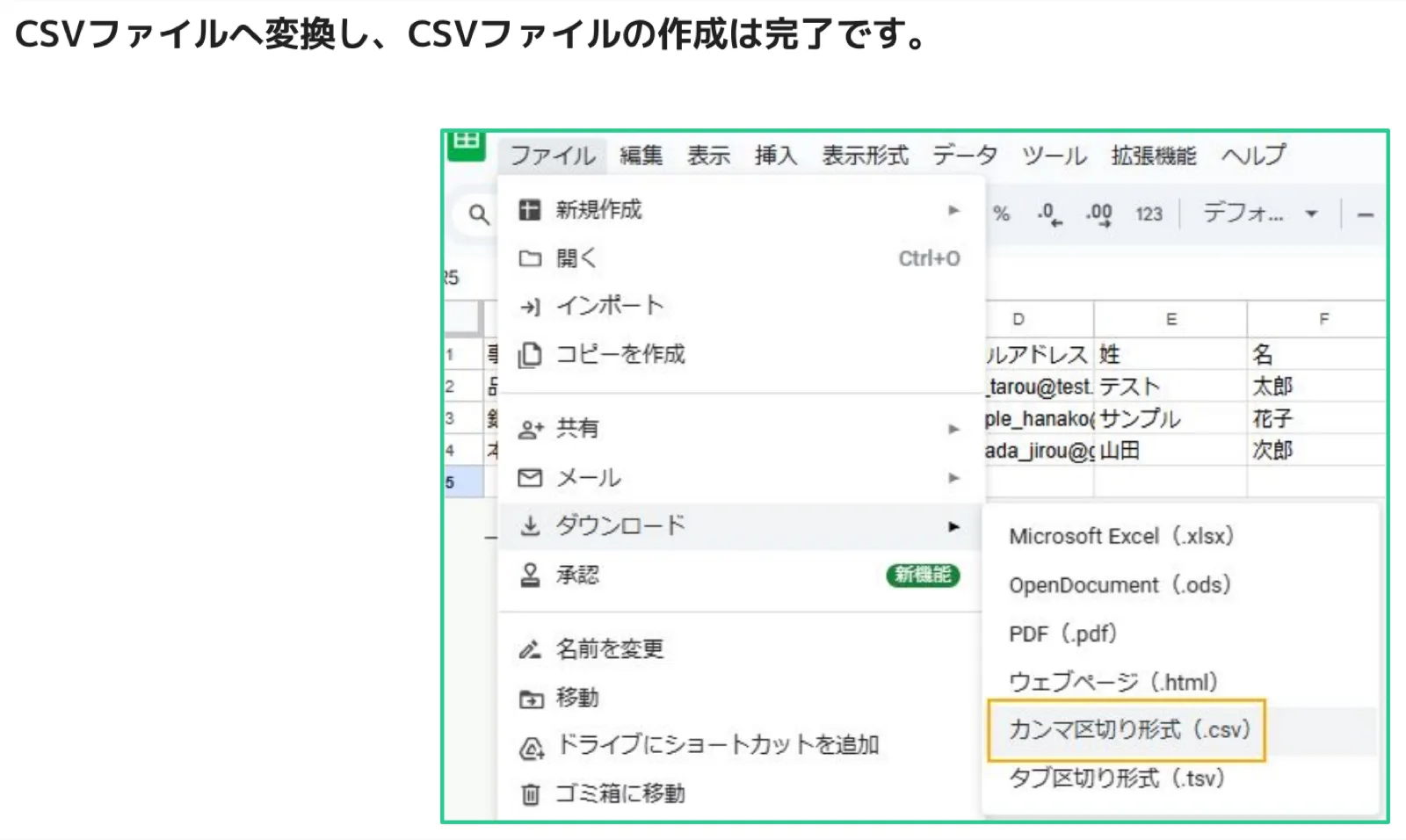Click the copy icon beside コピーを作成
1406x840 pixels.
coord(530,355)
